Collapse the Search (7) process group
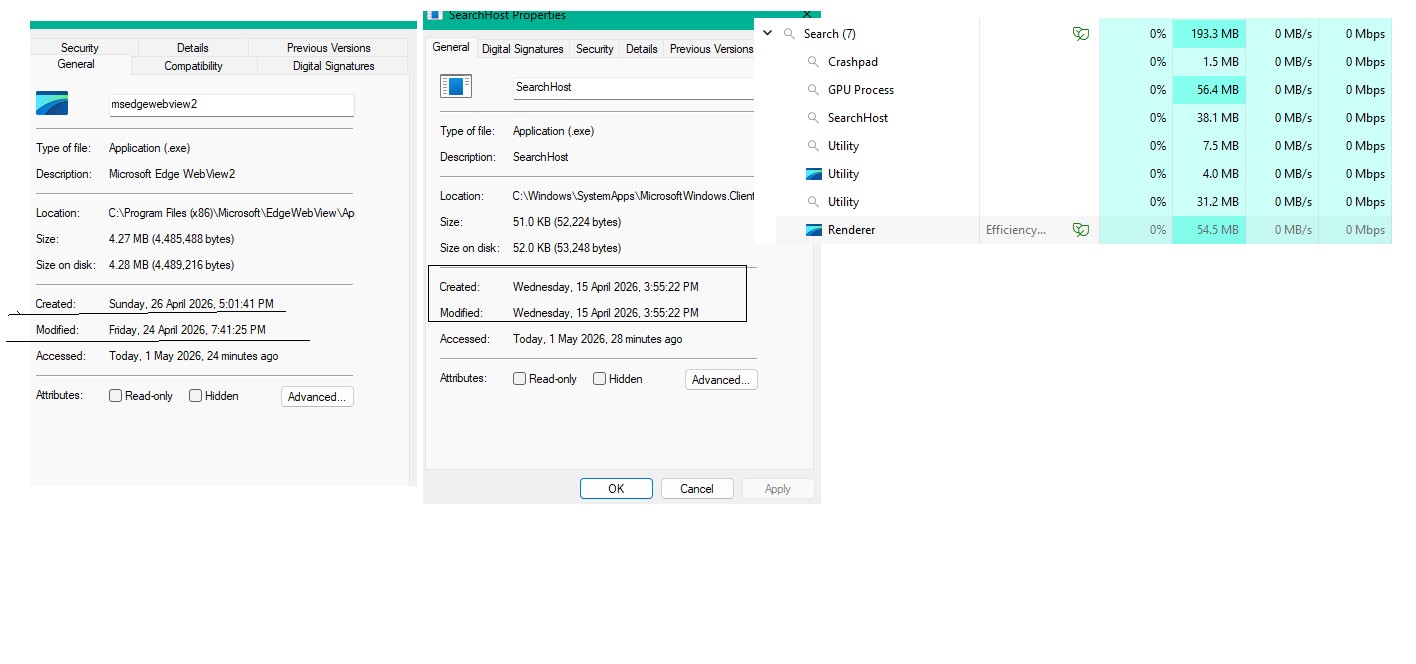 (767, 34)
